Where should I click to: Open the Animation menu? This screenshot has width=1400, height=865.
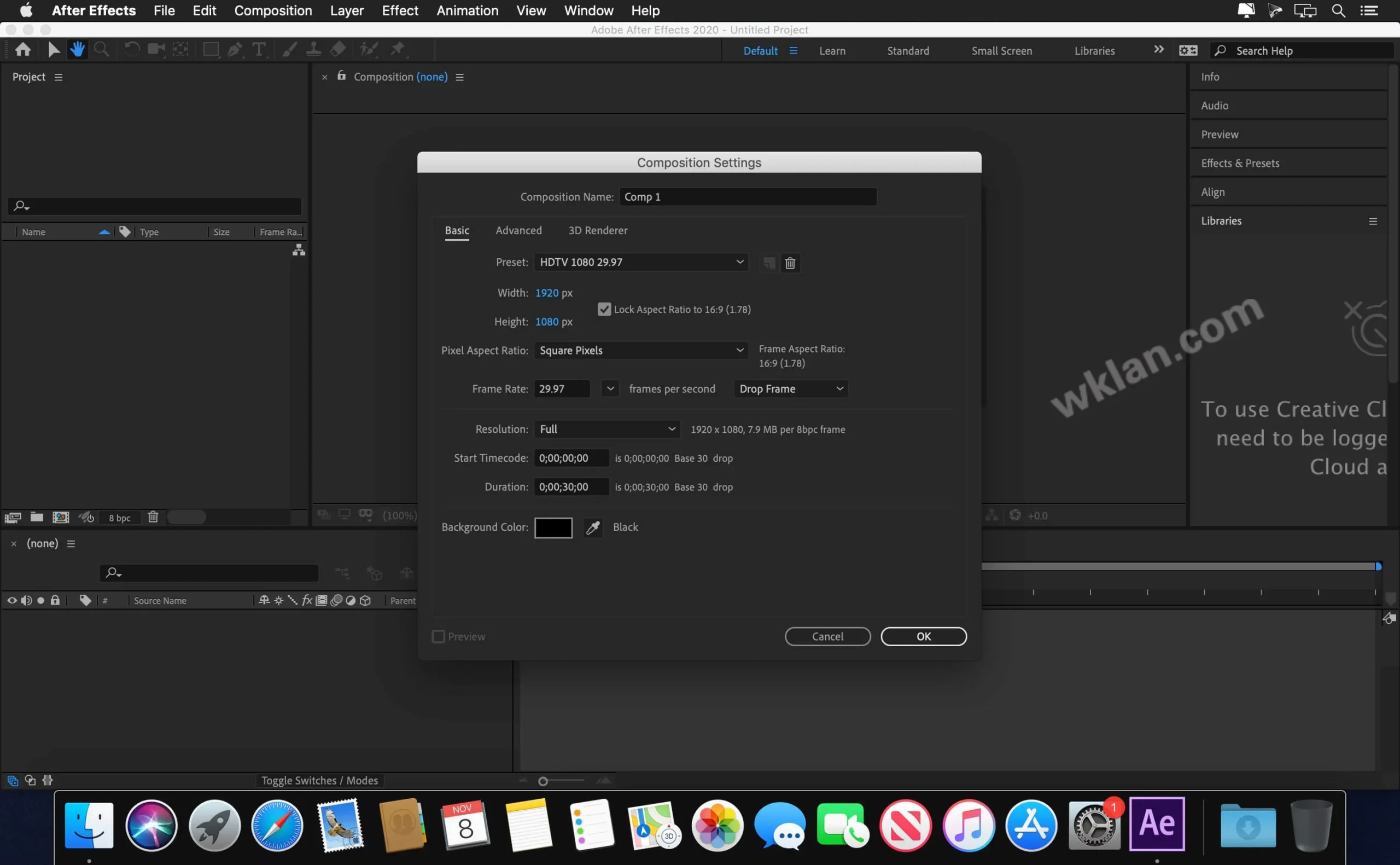click(467, 10)
